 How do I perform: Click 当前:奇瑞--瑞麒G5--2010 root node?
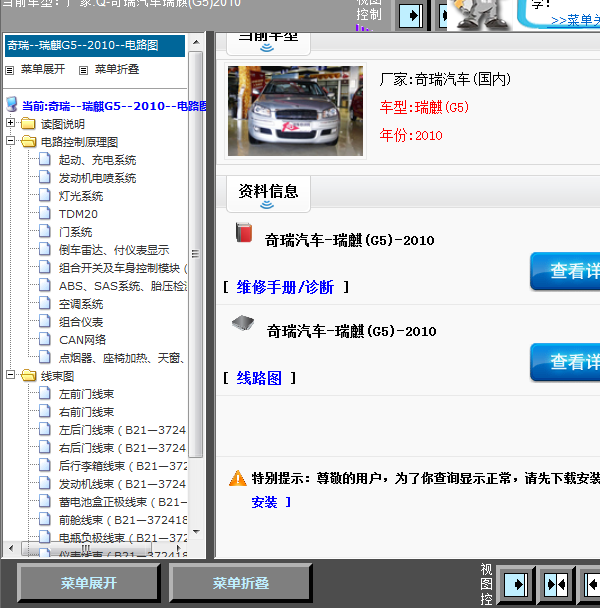pos(114,106)
